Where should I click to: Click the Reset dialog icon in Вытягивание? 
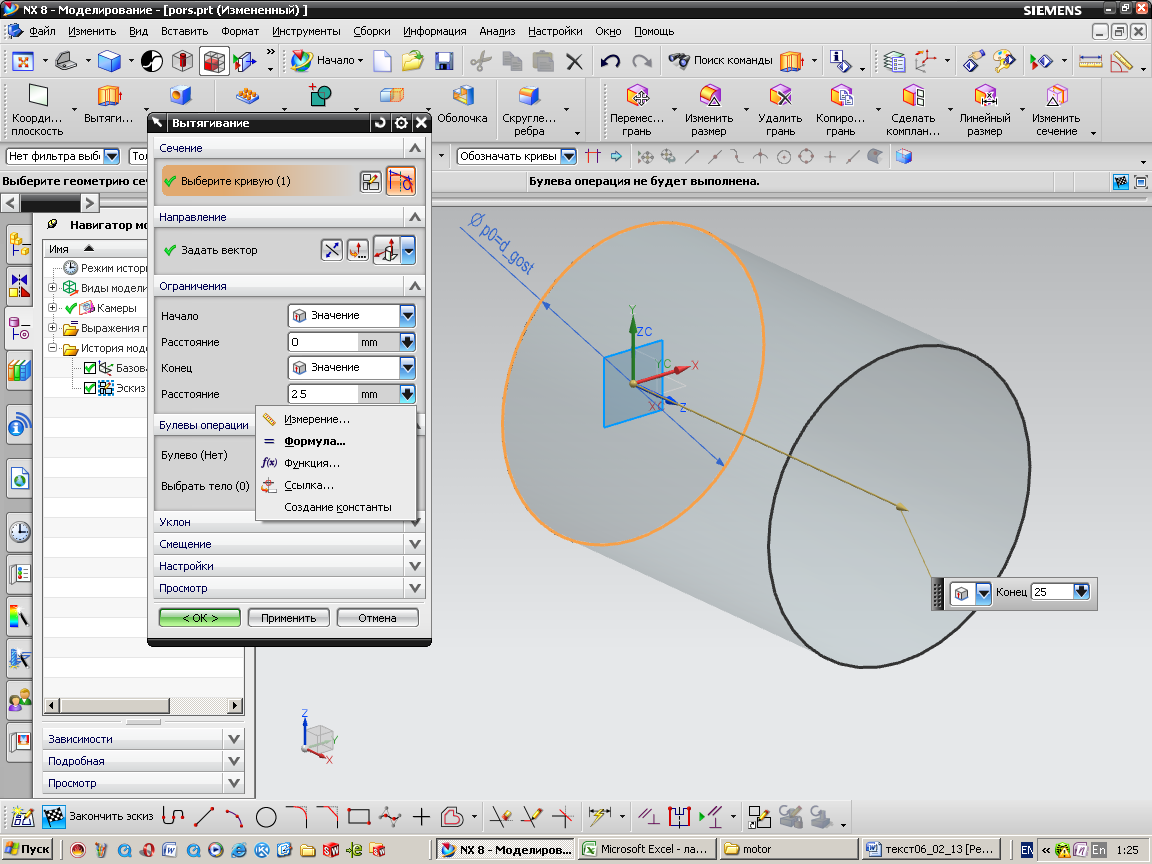380,123
